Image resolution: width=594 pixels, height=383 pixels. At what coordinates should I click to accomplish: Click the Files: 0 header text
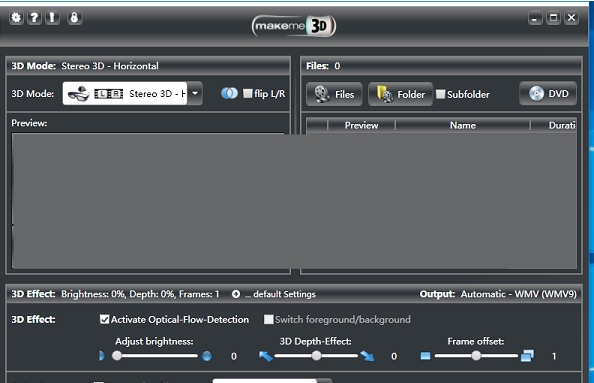[323, 66]
